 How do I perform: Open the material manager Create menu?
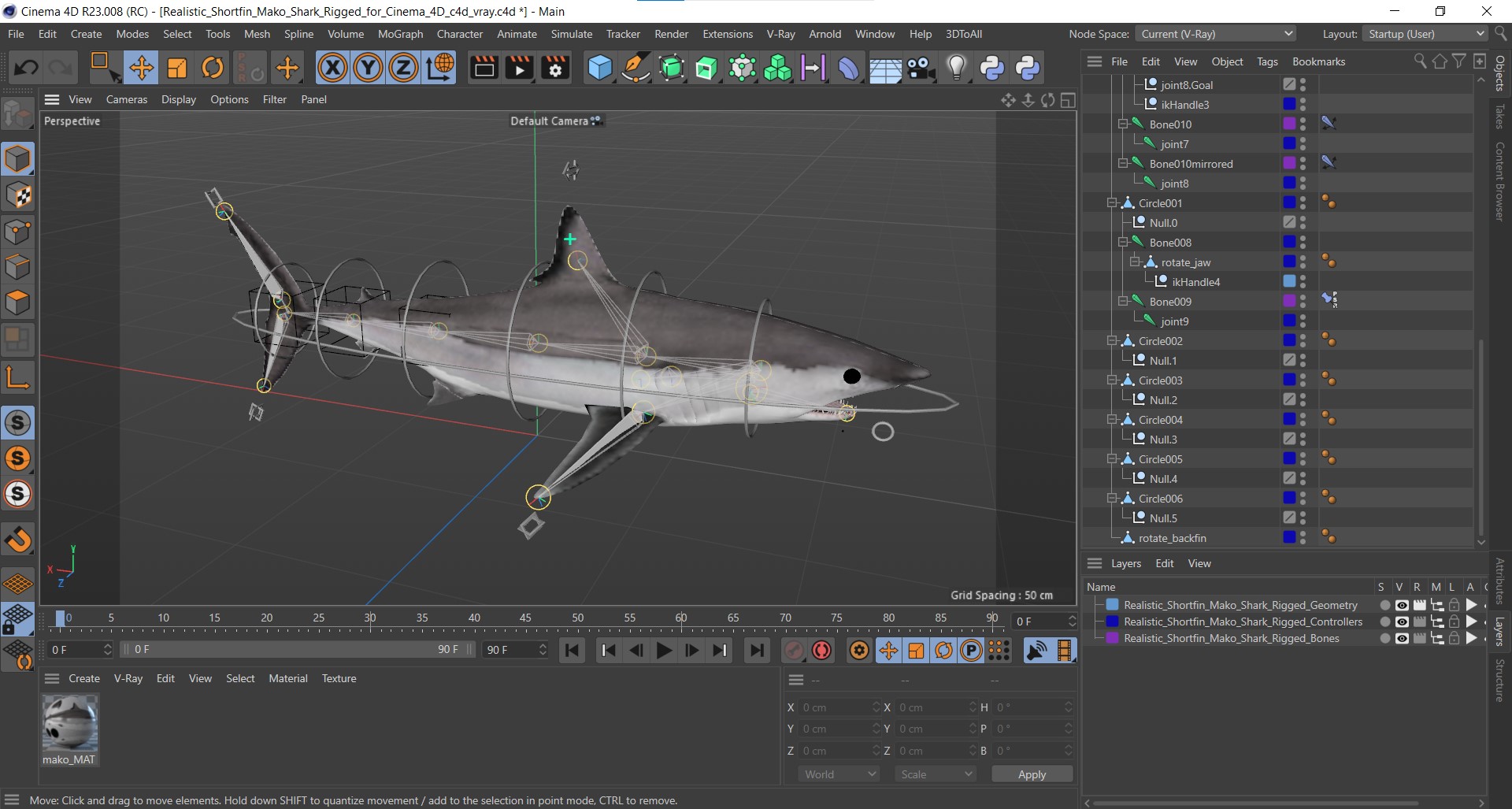[84, 678]
